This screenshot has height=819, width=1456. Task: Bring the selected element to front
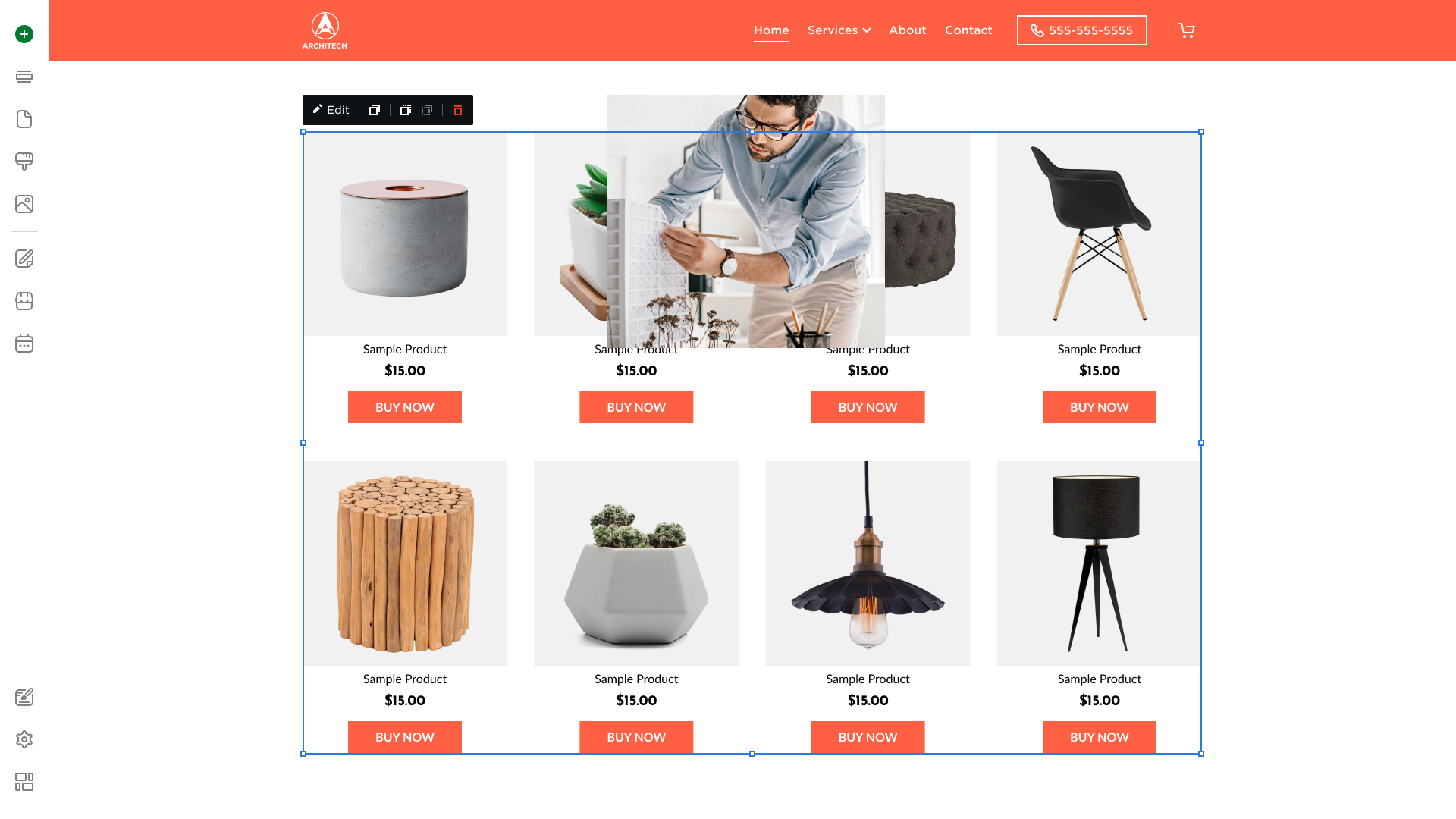406,110
